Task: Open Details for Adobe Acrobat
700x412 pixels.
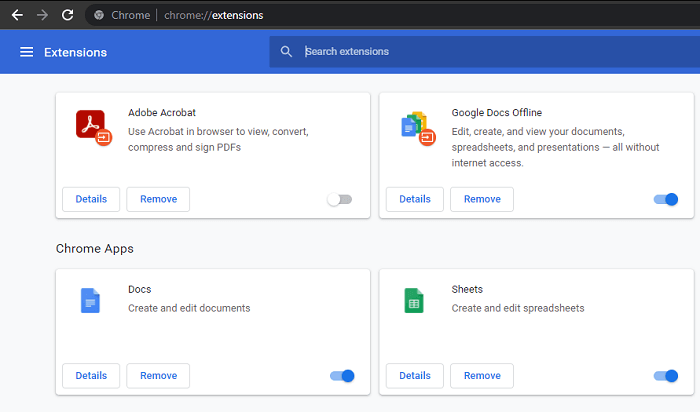Action: pos(91,199)
